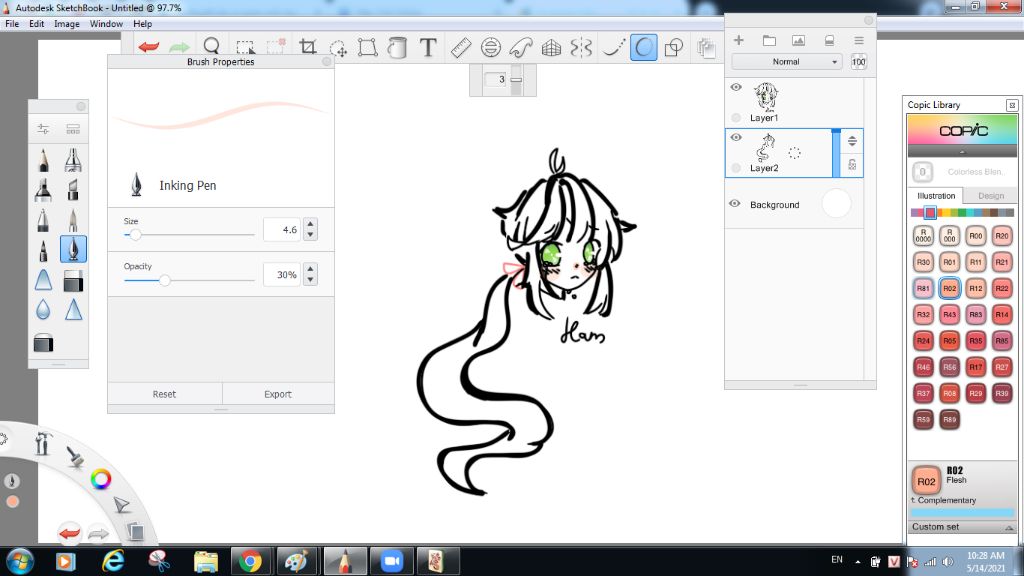This screenshot has width=1024, height=576.
Task: Open the layer copy tool in top toolbar
Action: pos(705,48)
